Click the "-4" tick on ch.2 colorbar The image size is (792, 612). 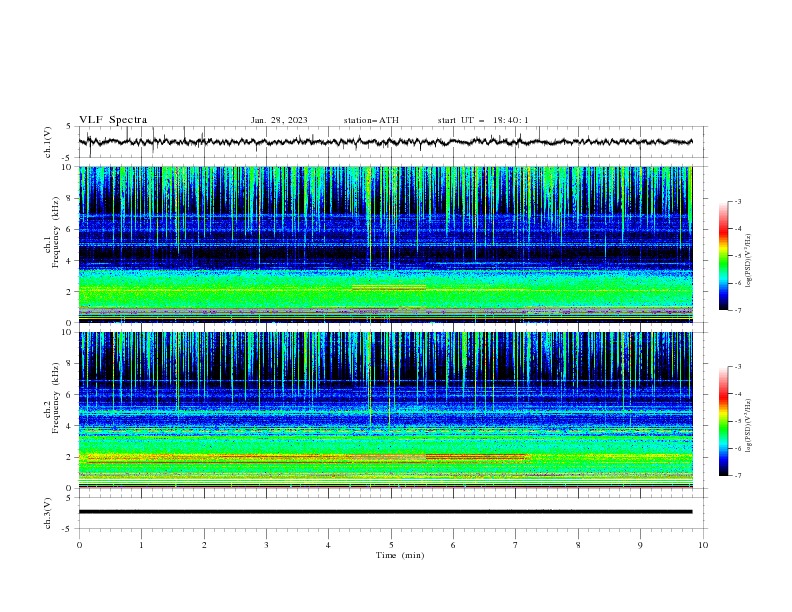tap(738, 394)
